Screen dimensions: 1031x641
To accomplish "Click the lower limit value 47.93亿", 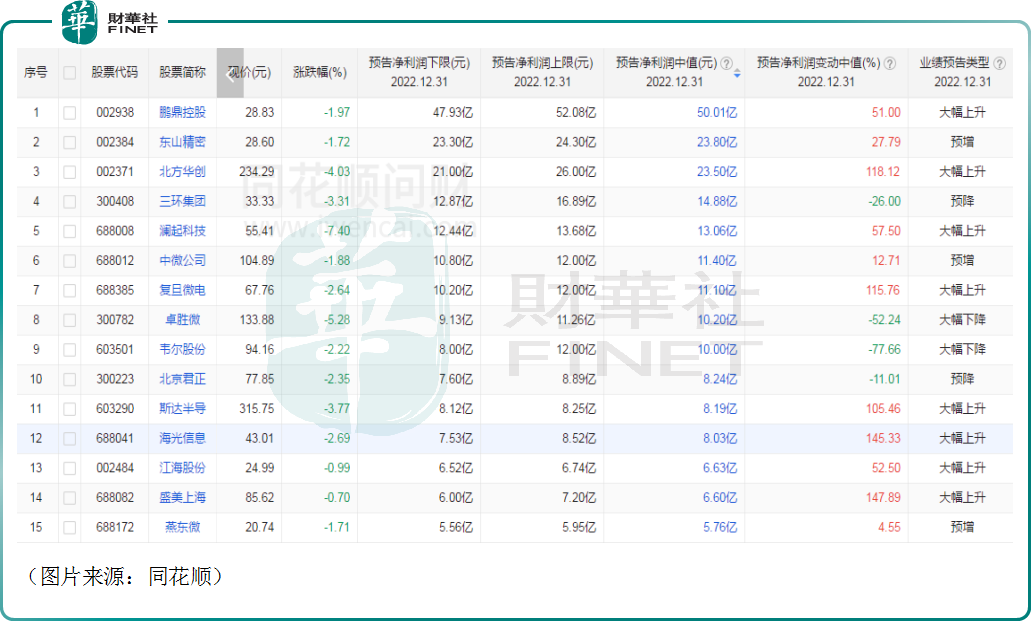I will click(452, 112).
